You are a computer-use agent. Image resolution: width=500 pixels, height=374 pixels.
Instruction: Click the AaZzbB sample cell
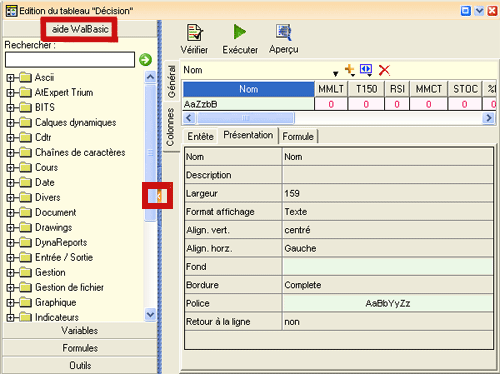249,104
